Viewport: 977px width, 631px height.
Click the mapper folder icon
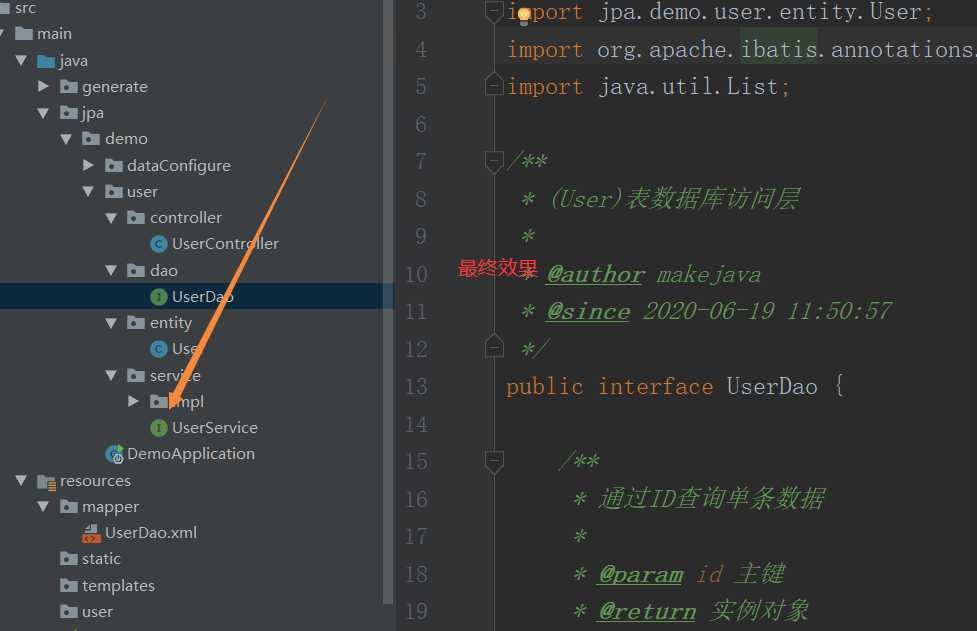69,507
